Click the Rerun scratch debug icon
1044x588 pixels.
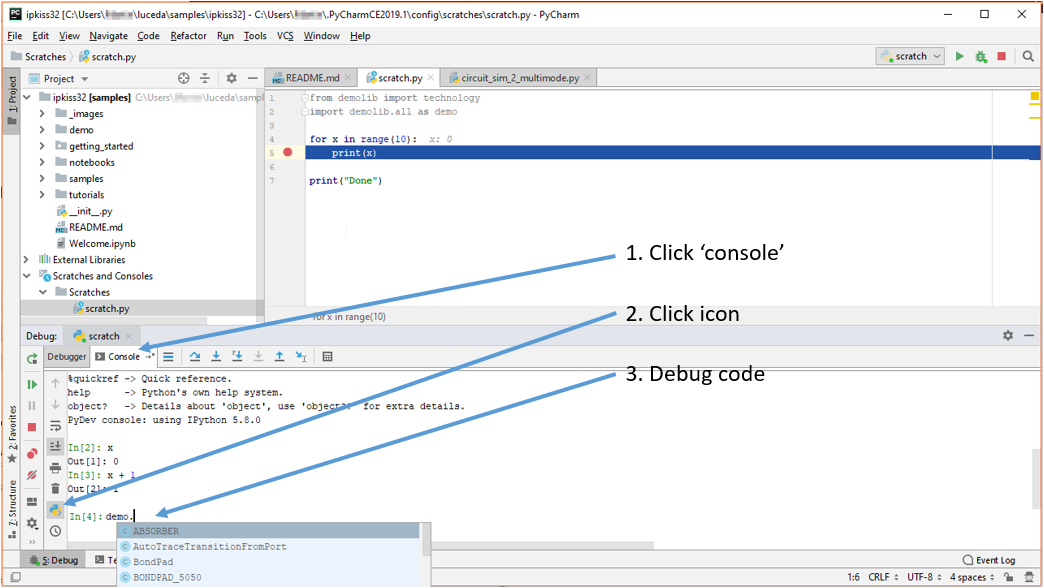pos(32,359)
